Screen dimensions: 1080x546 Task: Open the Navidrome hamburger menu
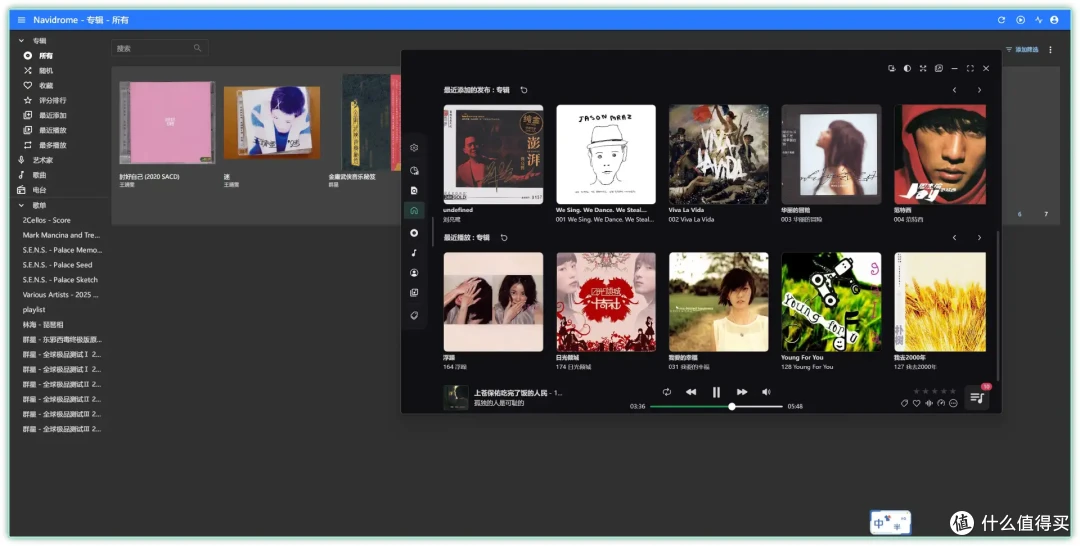point(21,20)
